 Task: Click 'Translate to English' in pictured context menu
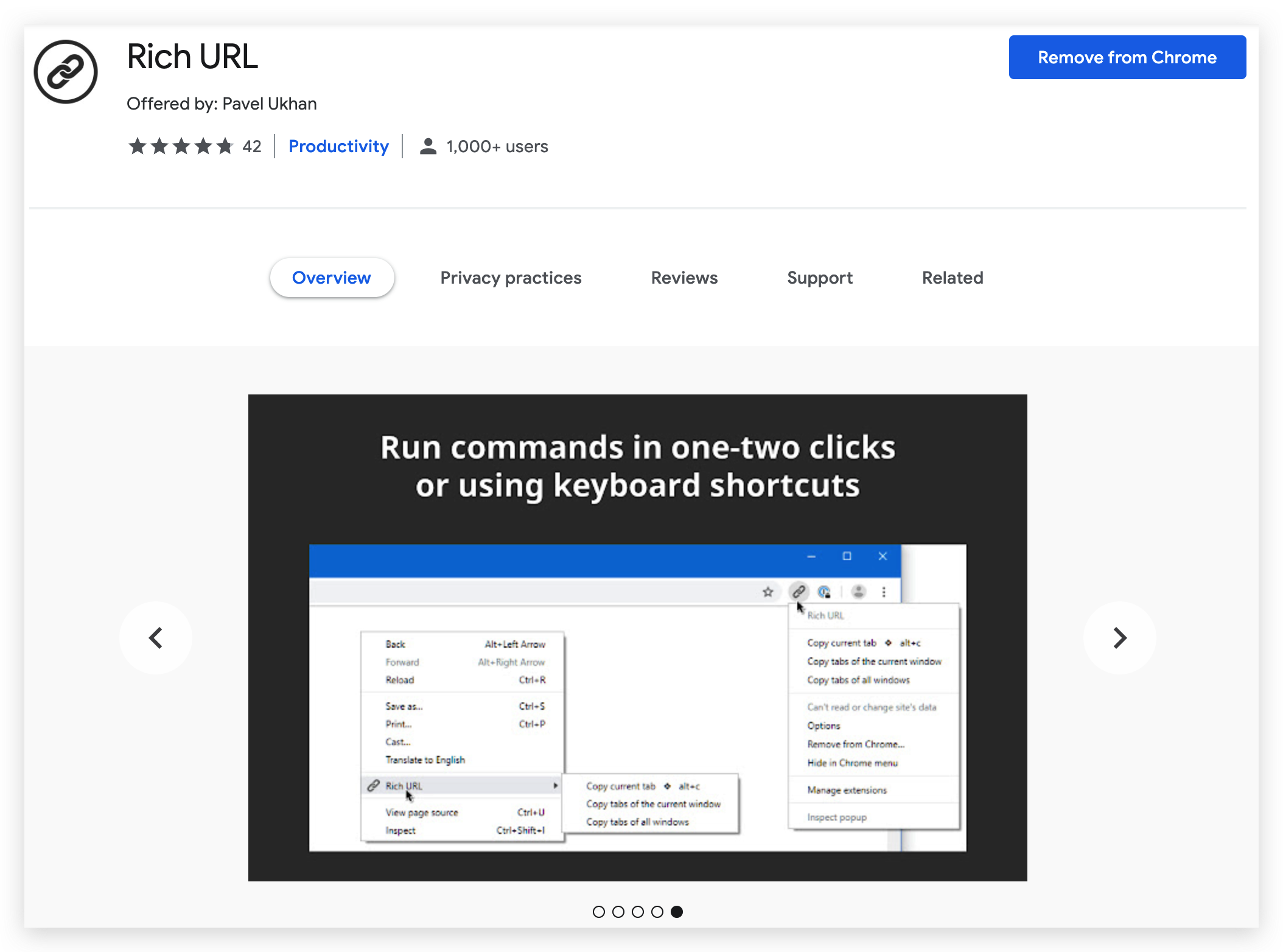point(425,760)
